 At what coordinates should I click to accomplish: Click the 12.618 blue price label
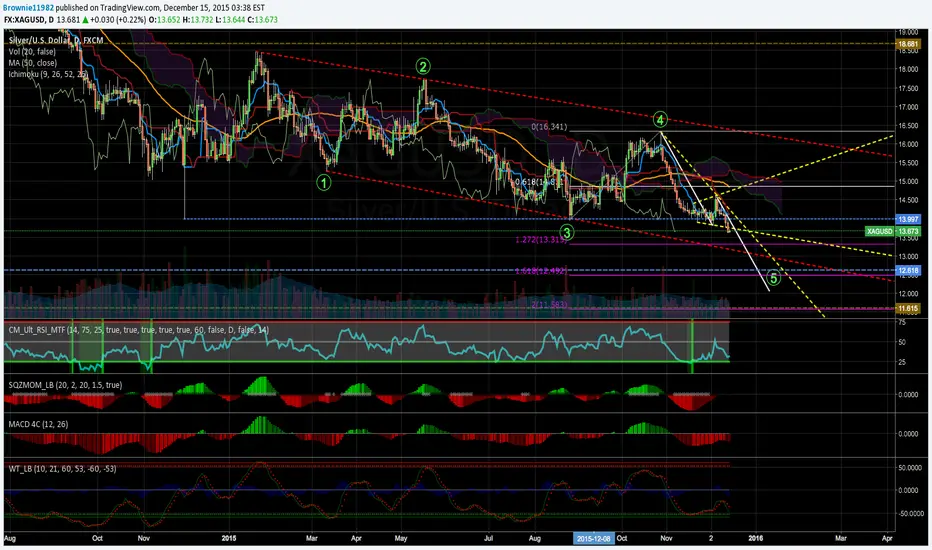pyautogui.click(x=908, y=271)
